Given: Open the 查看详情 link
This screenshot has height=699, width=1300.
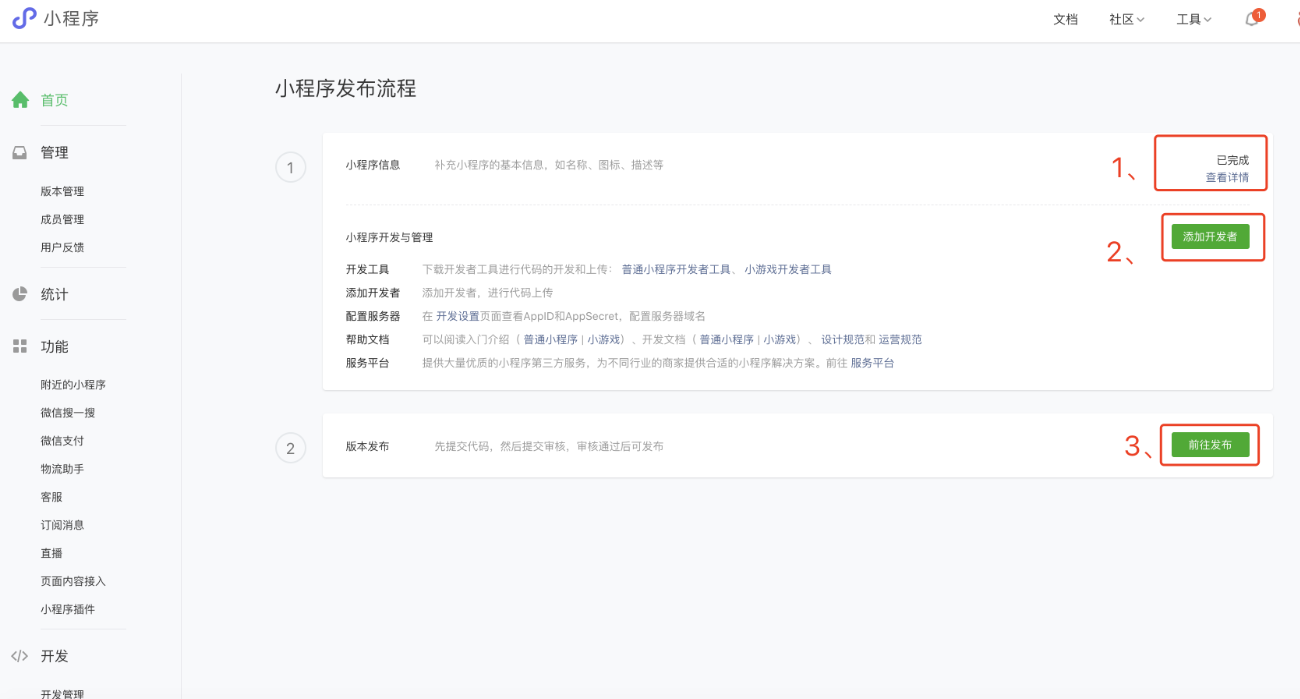Looking at the screenshot, I should point(1226,177).
